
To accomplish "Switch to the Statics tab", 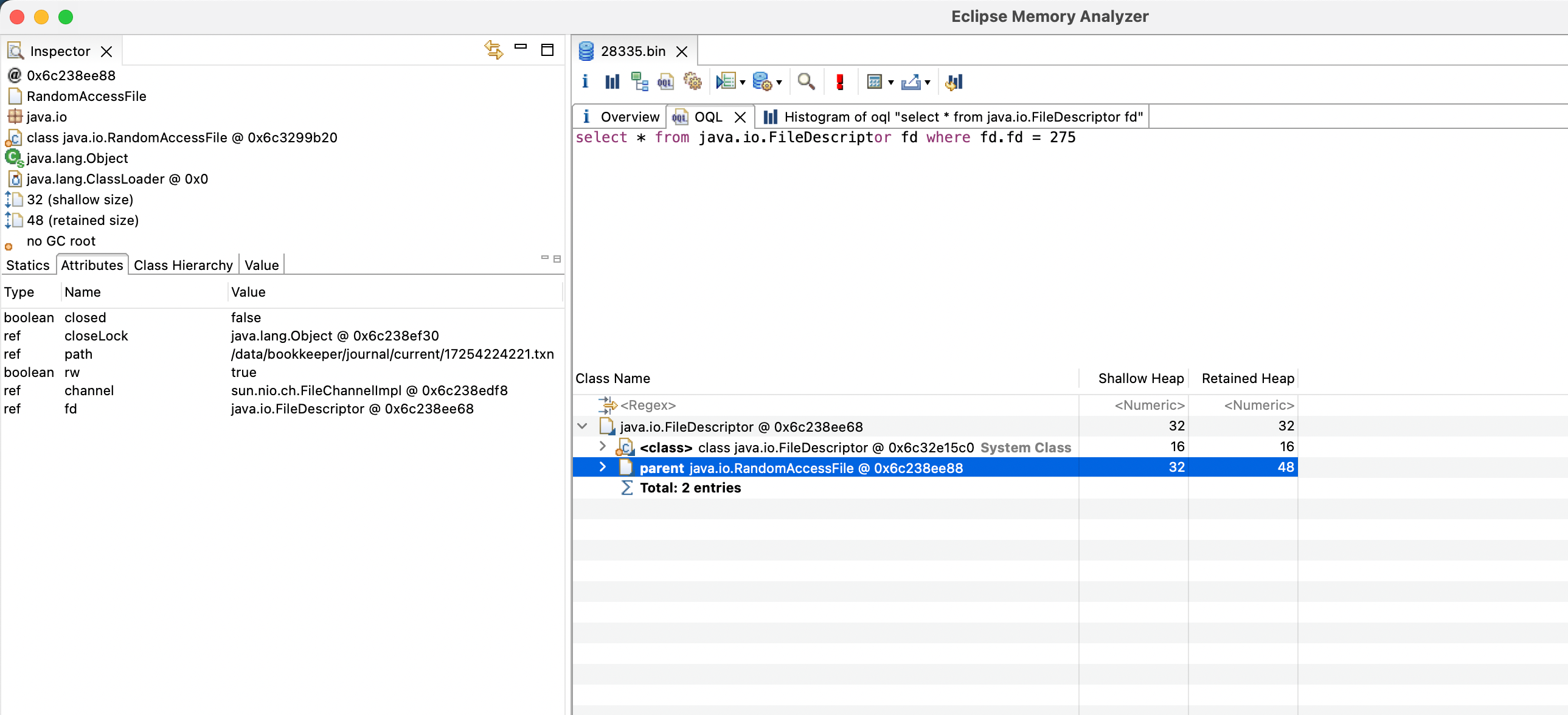I will click(x=27, y=265).
